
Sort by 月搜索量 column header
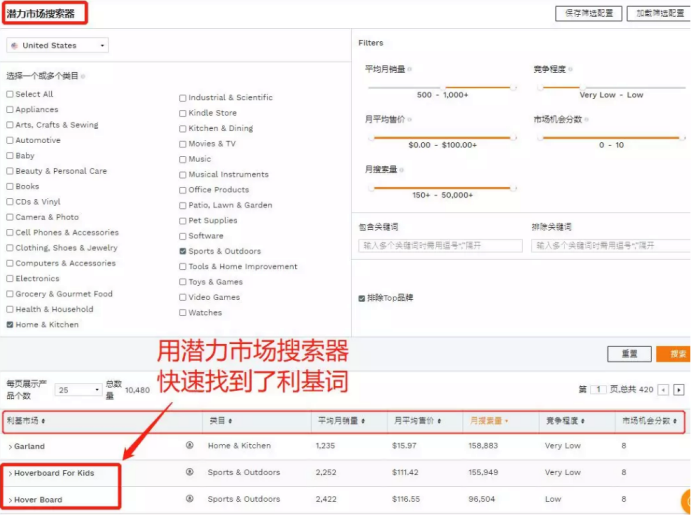489,421
